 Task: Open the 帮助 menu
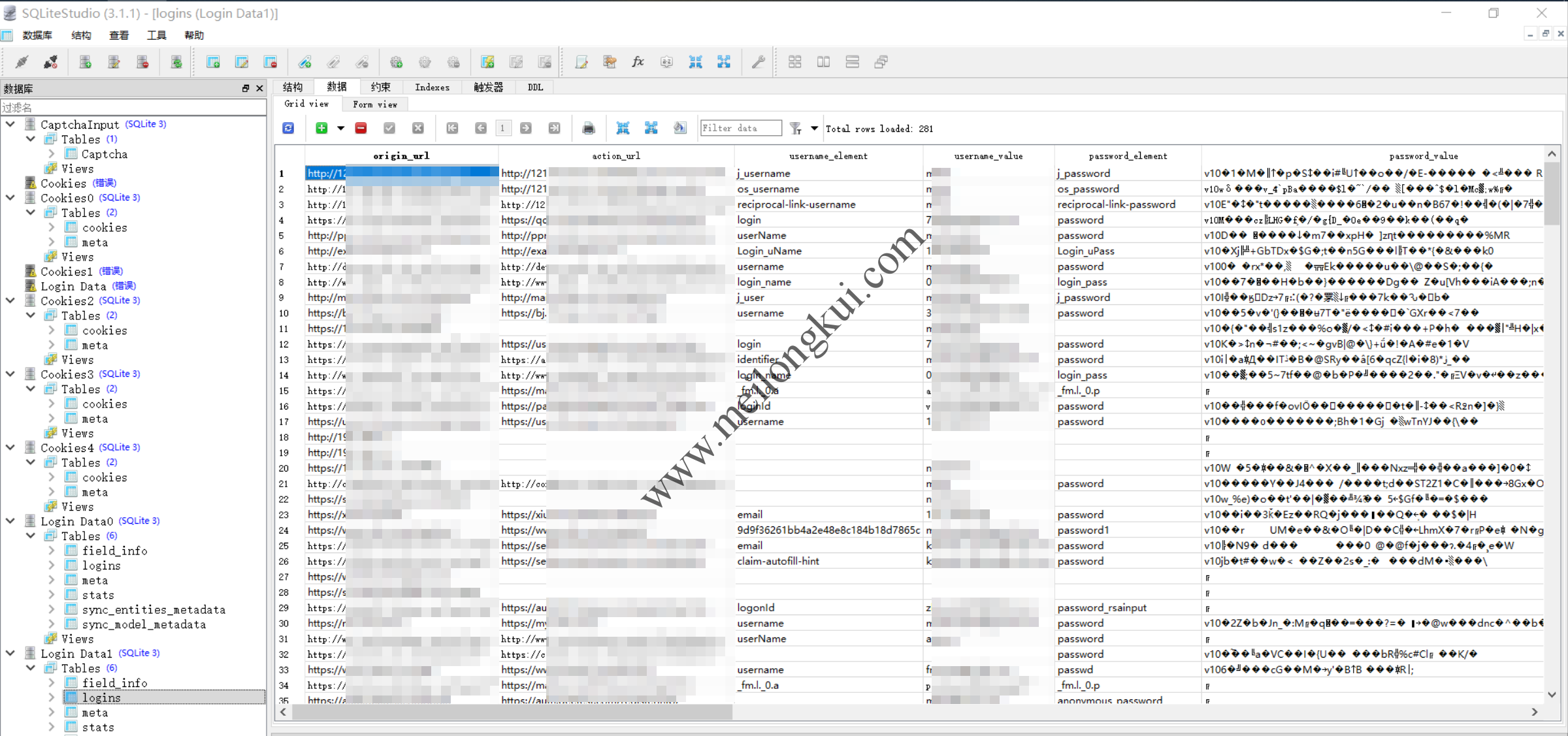pos(194,35)
